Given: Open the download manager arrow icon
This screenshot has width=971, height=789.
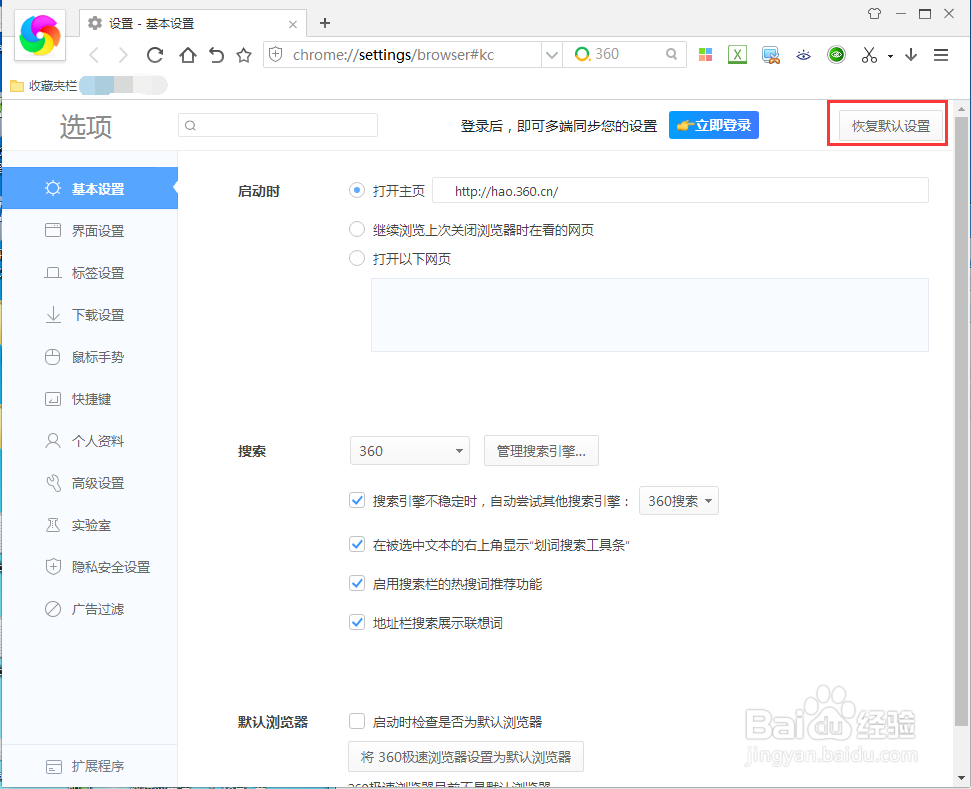Looking at the screenshot, I should point(911,55).
